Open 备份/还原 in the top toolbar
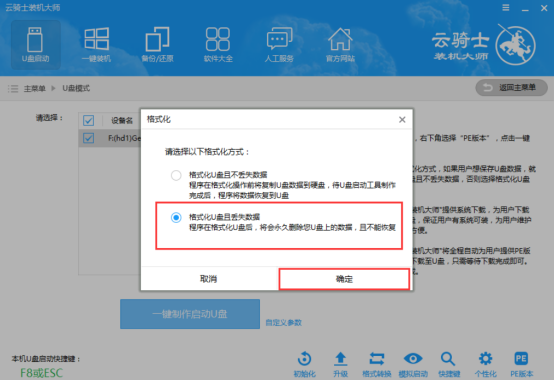This screenshot has height=381, width=554. [x=157, y=45]
